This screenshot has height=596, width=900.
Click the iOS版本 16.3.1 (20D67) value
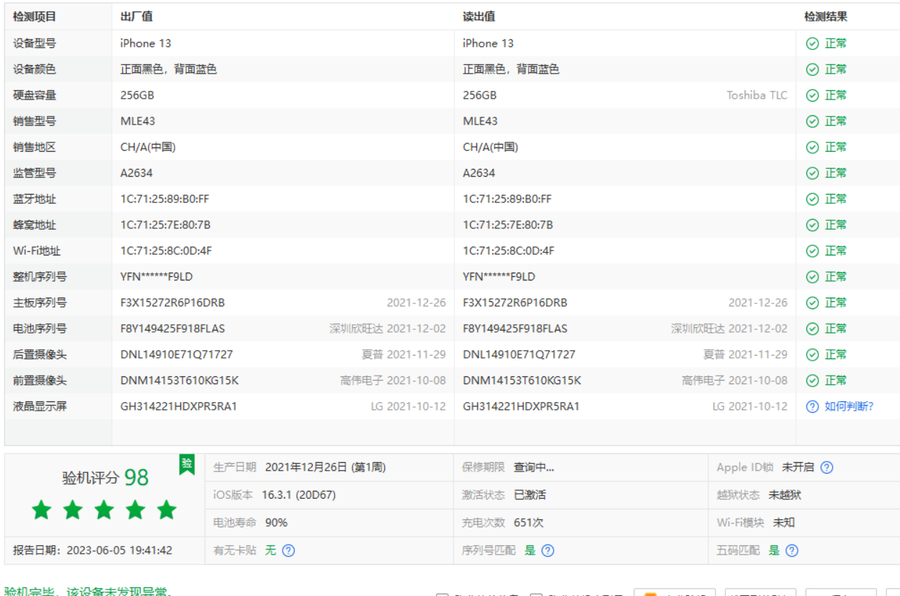(298, 495)
